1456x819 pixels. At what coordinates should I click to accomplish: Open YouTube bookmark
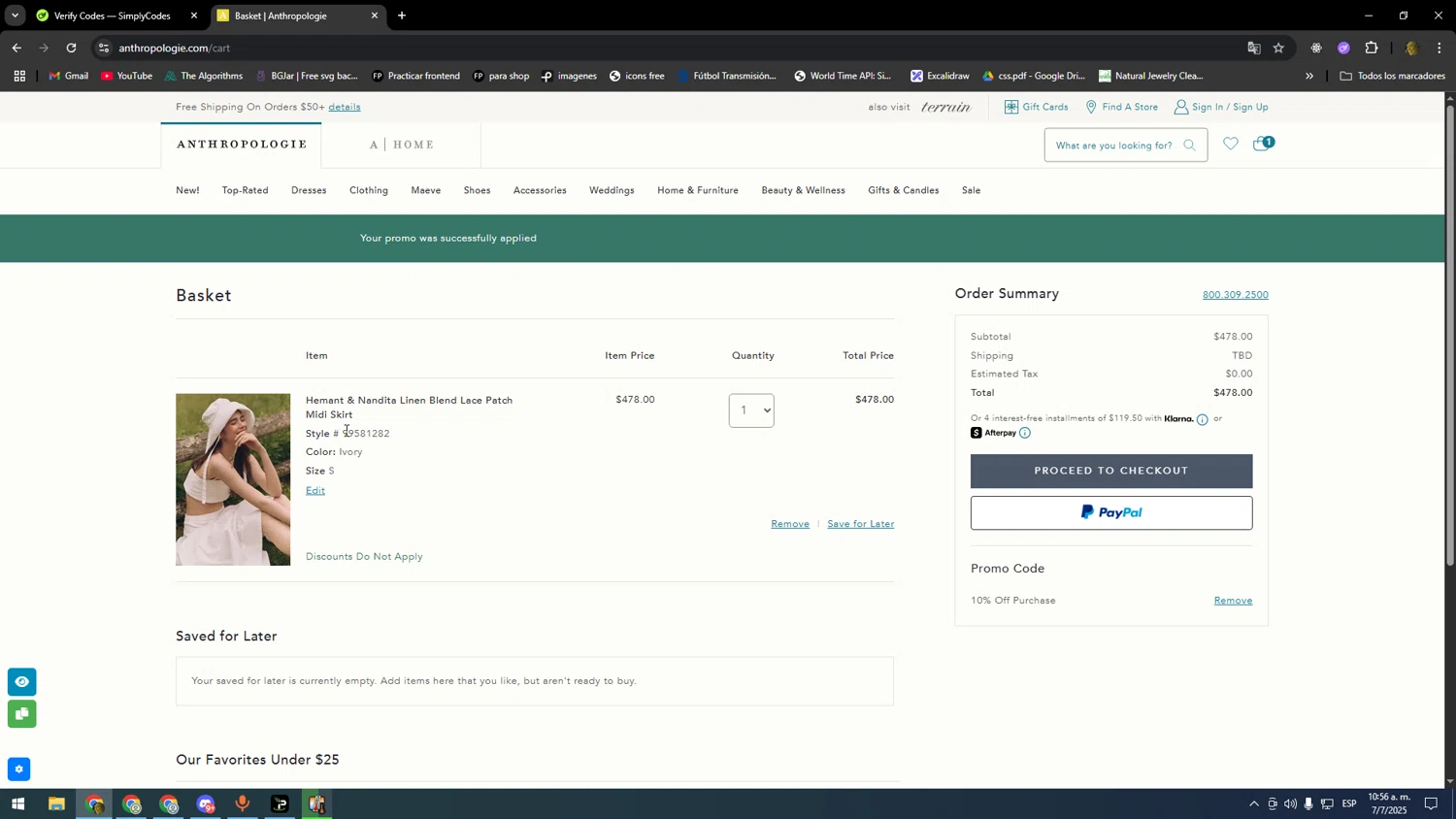click(126, 76)
